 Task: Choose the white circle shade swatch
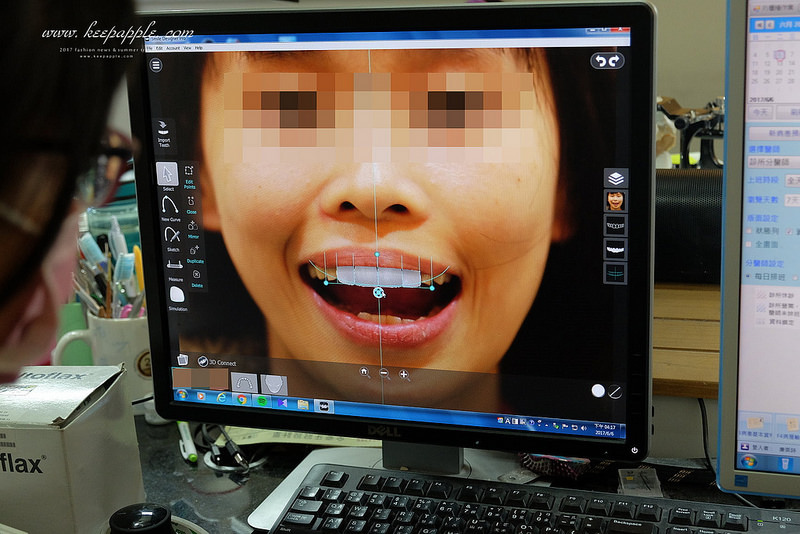(x=598, y=391)
